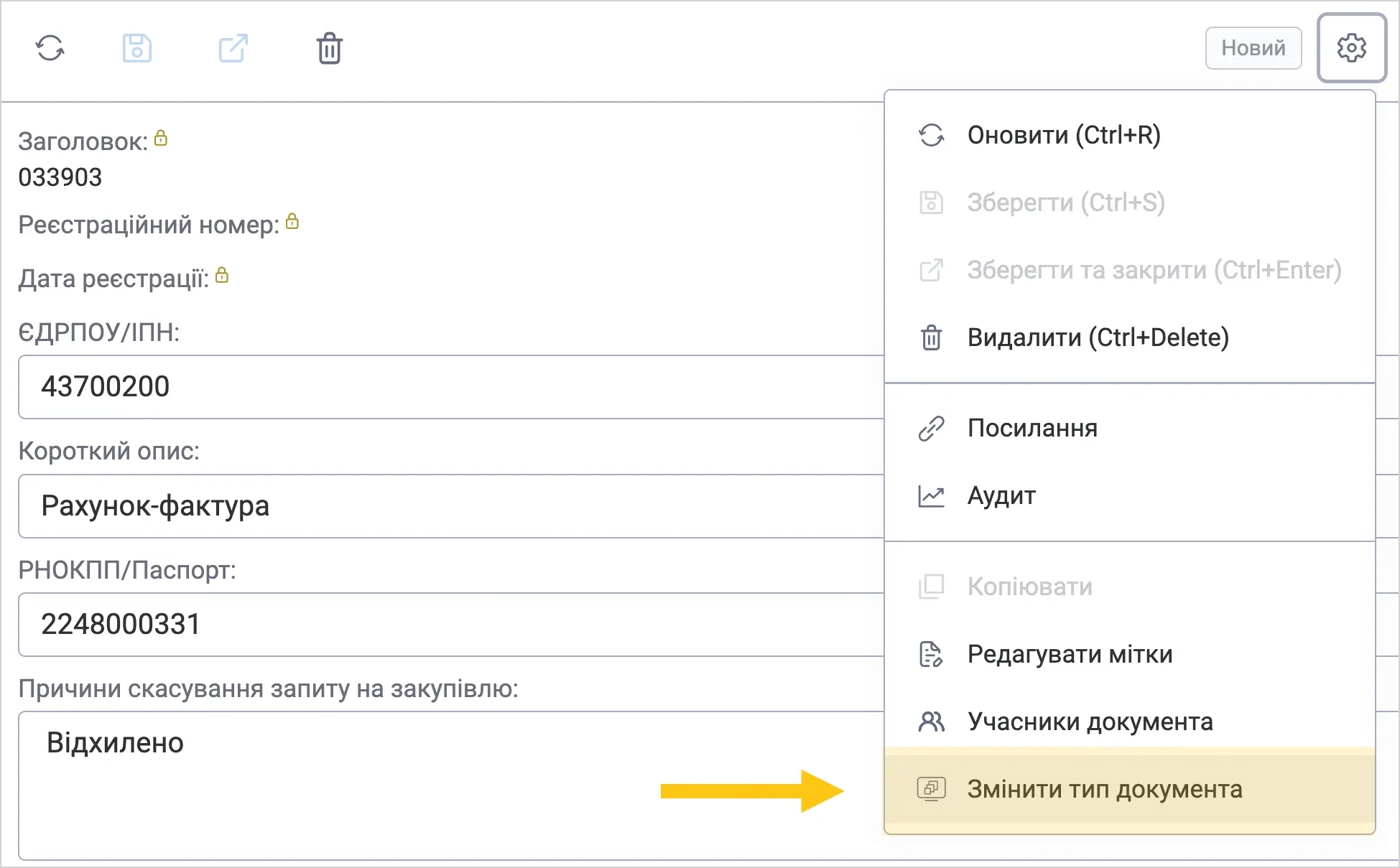Open Учасники документа menu item
The width and height of the screenshot is (1400, 868).
coord(1130,722)
